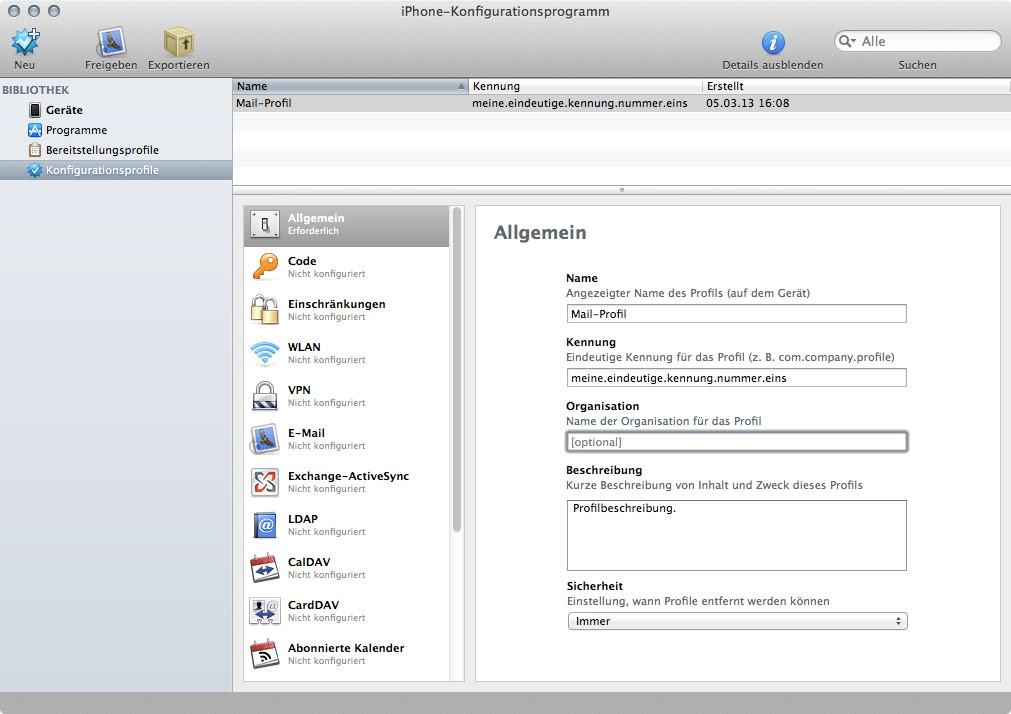Image resolution: width=1011 pixels, height=714 pixels.
Task: Click the split pane divider handle
Action: (x=622, y=190)
